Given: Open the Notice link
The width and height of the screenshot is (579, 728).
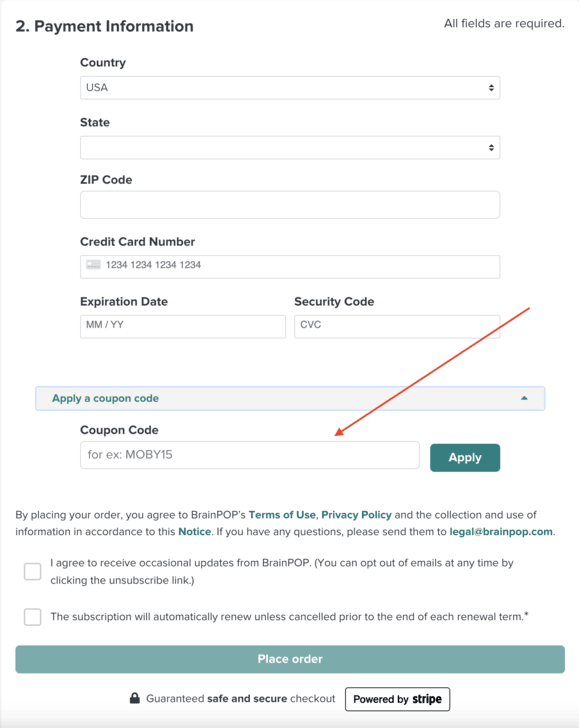Looking at the screenshot, I should [x=195, y=532].
